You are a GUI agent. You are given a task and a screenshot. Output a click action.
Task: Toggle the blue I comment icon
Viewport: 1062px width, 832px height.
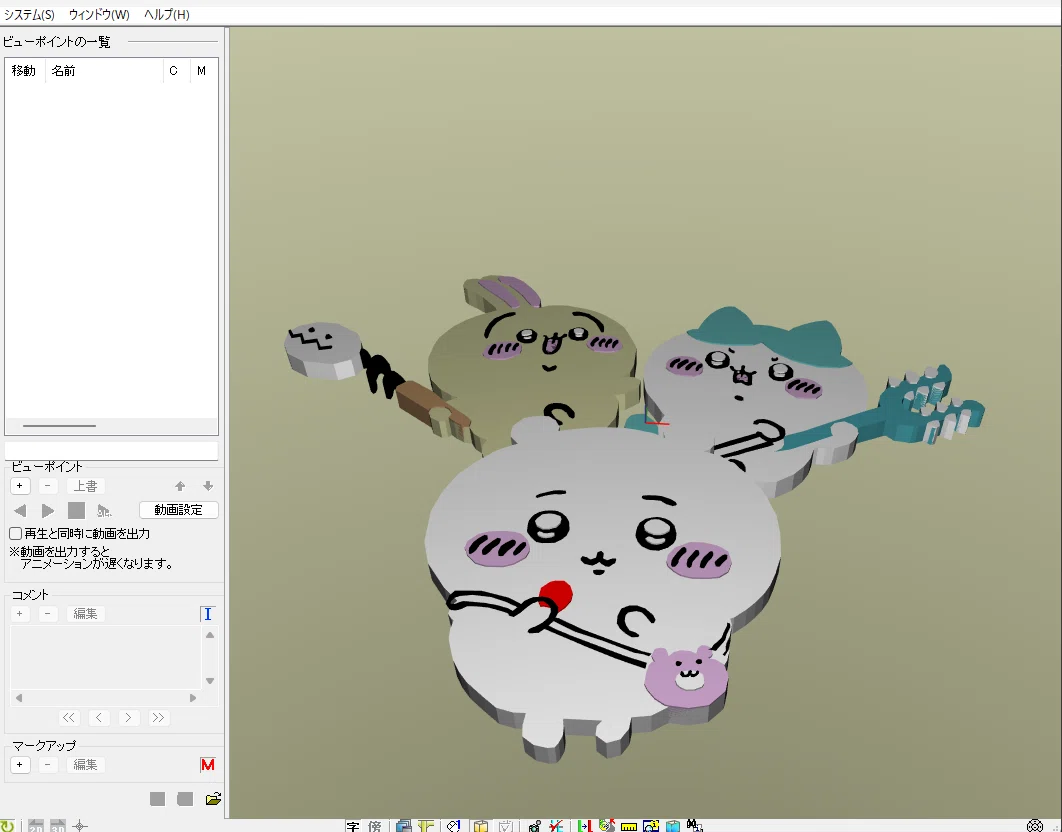click(208, 614)
